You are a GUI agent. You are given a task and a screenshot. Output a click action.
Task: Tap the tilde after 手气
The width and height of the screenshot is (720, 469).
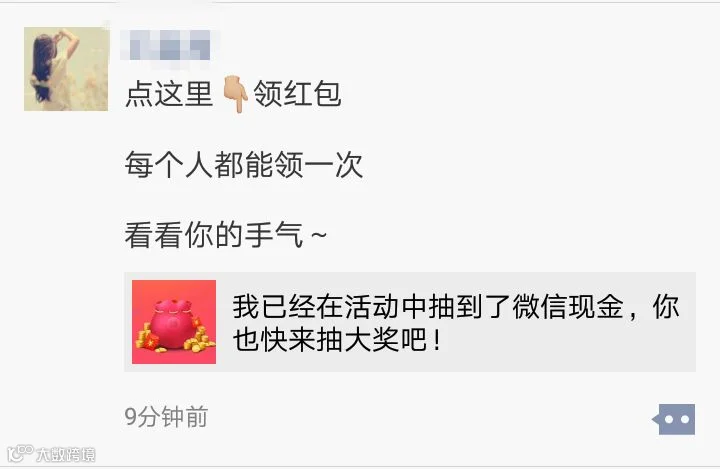pyautogui.click(x=319, y=236)
